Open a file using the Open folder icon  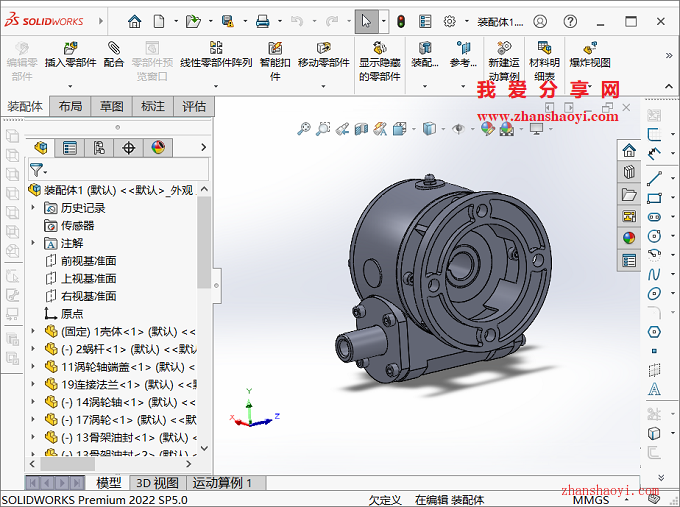point(193,21)
